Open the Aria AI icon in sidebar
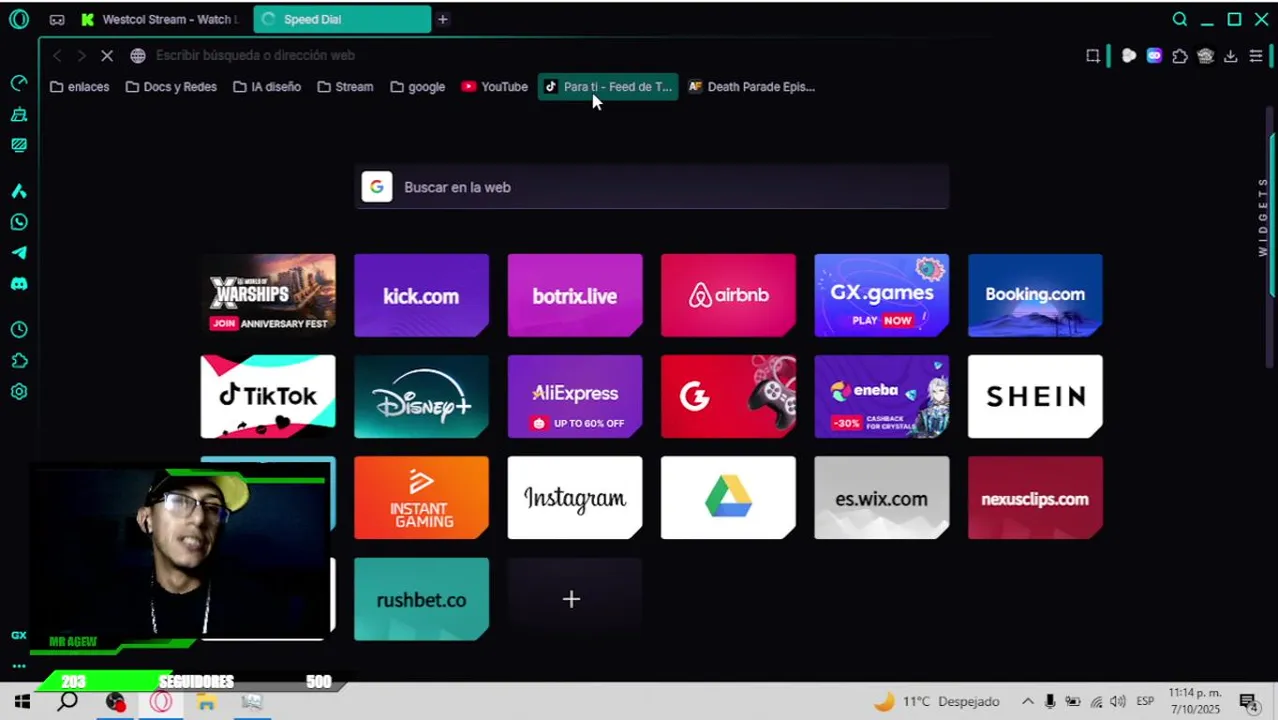The height and width of the screenshot is (720, 1278). click(x=18, y=191)
